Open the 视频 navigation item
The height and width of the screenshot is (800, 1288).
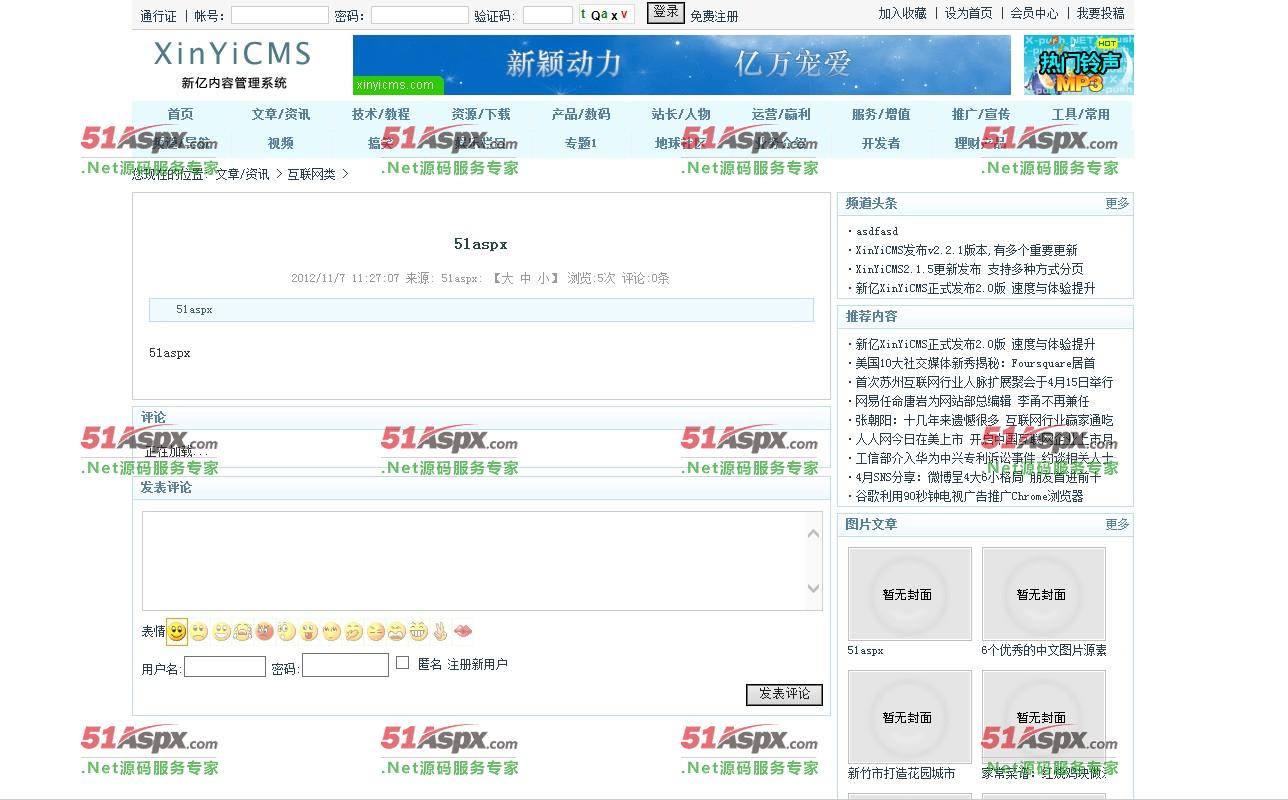point(281,143)
